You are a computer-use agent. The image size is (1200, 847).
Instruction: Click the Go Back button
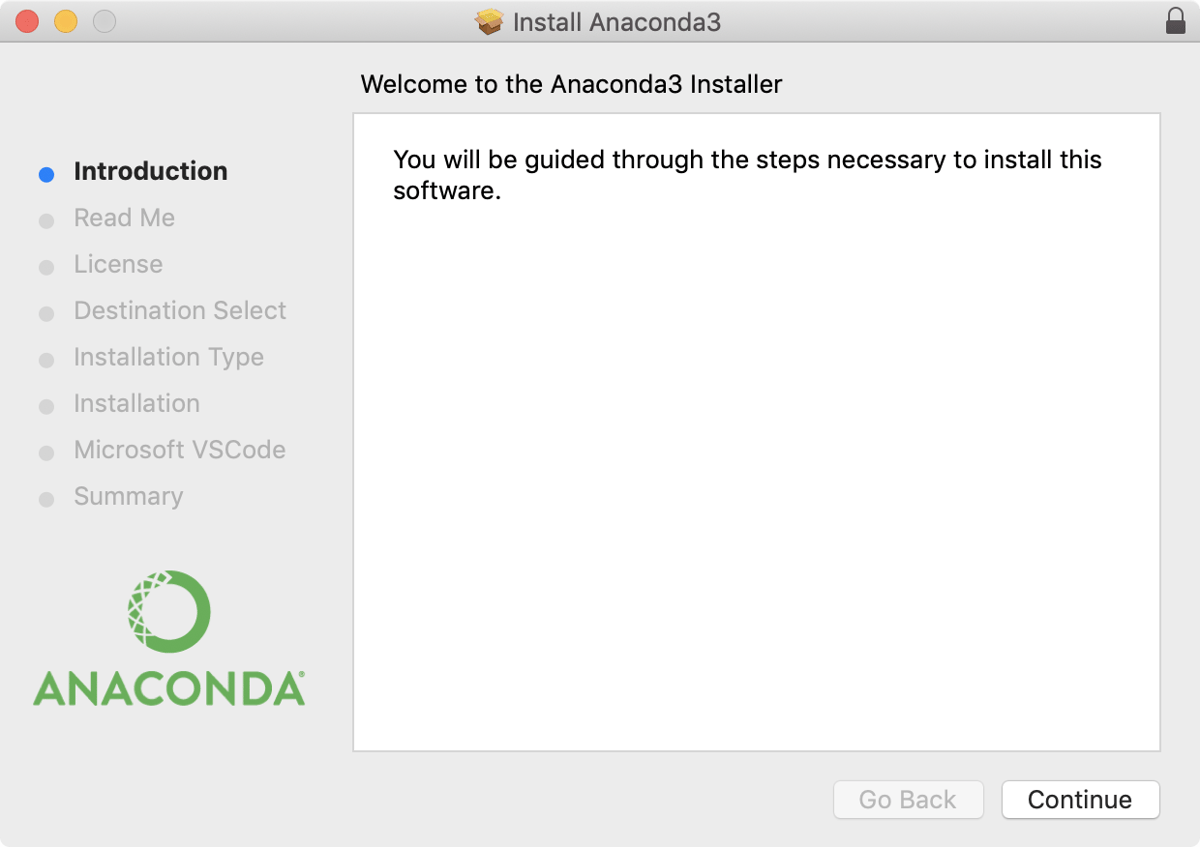(908, 800)
